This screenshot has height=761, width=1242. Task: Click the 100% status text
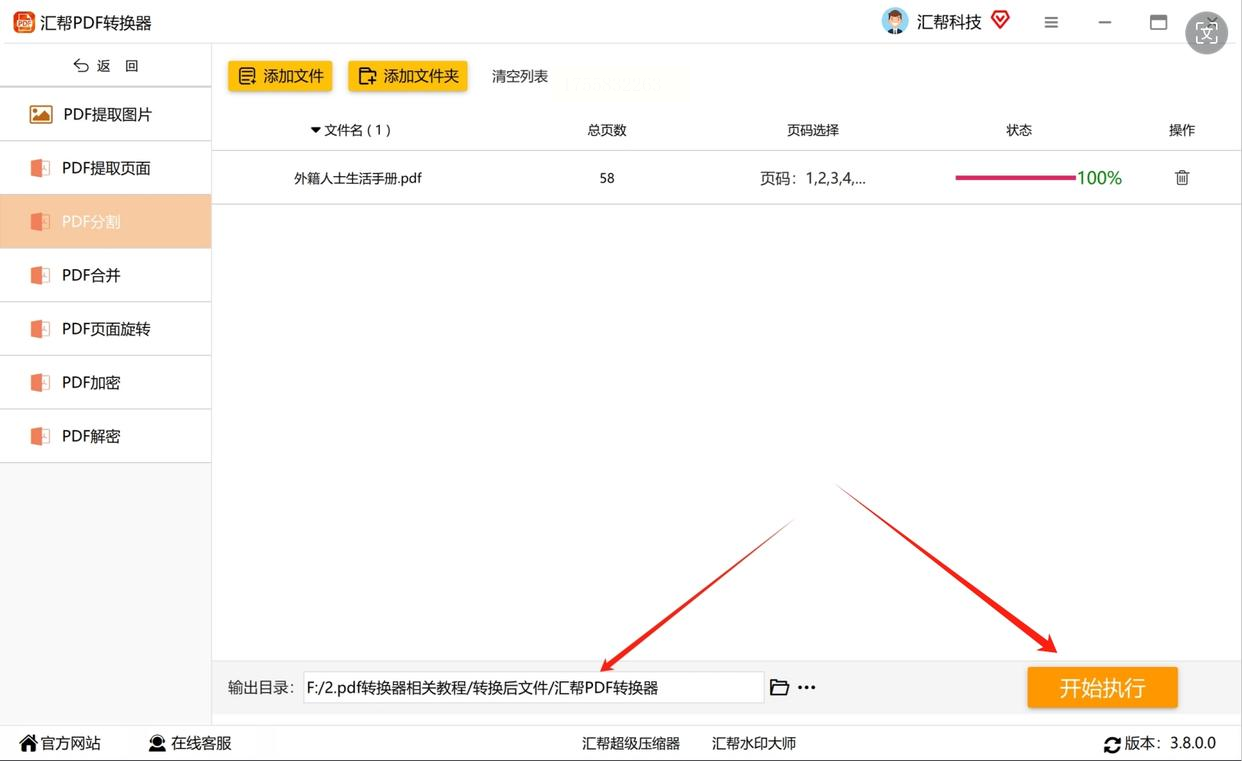click(1099, 178)
